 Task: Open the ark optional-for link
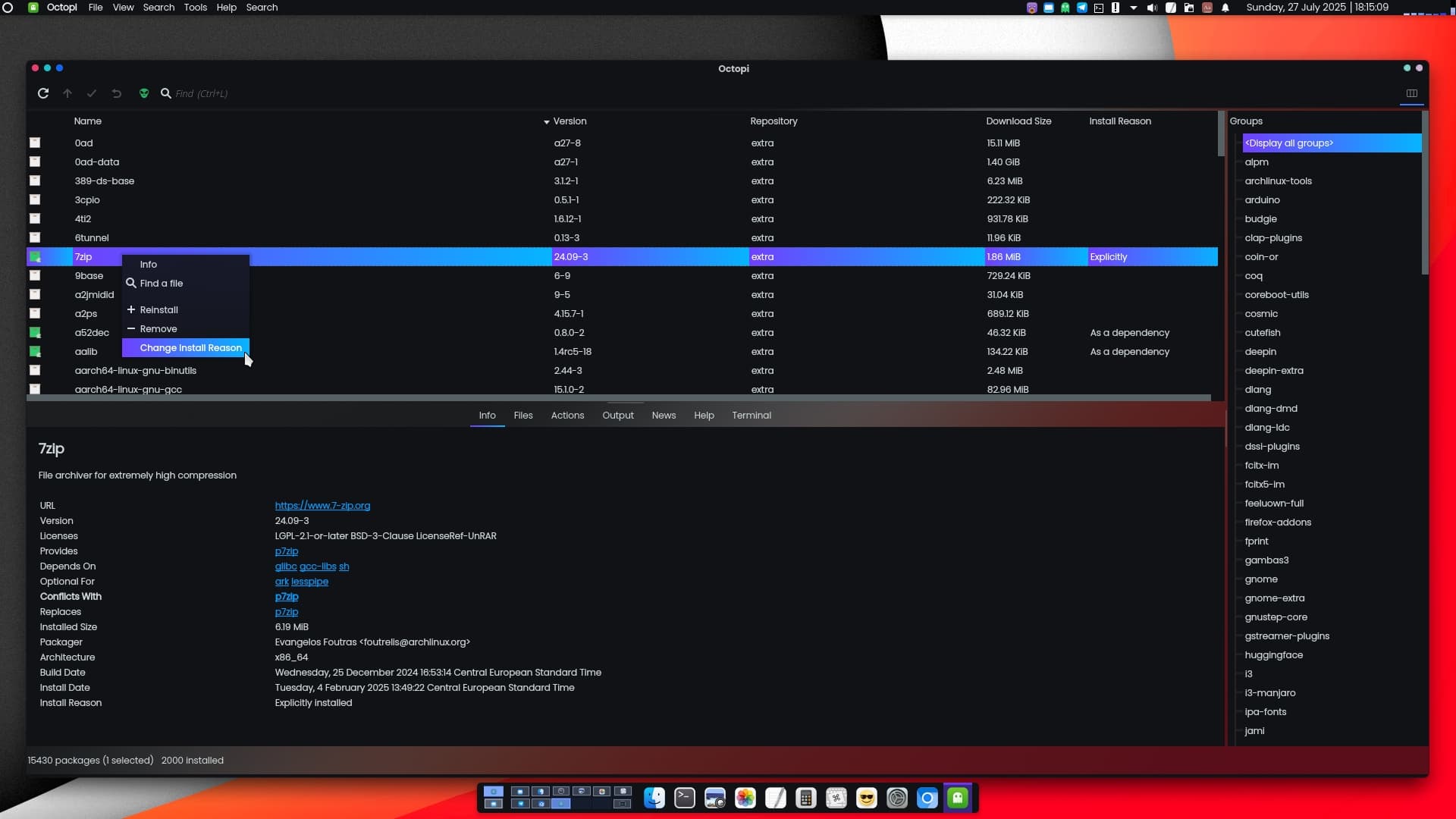tap(281, 582)
